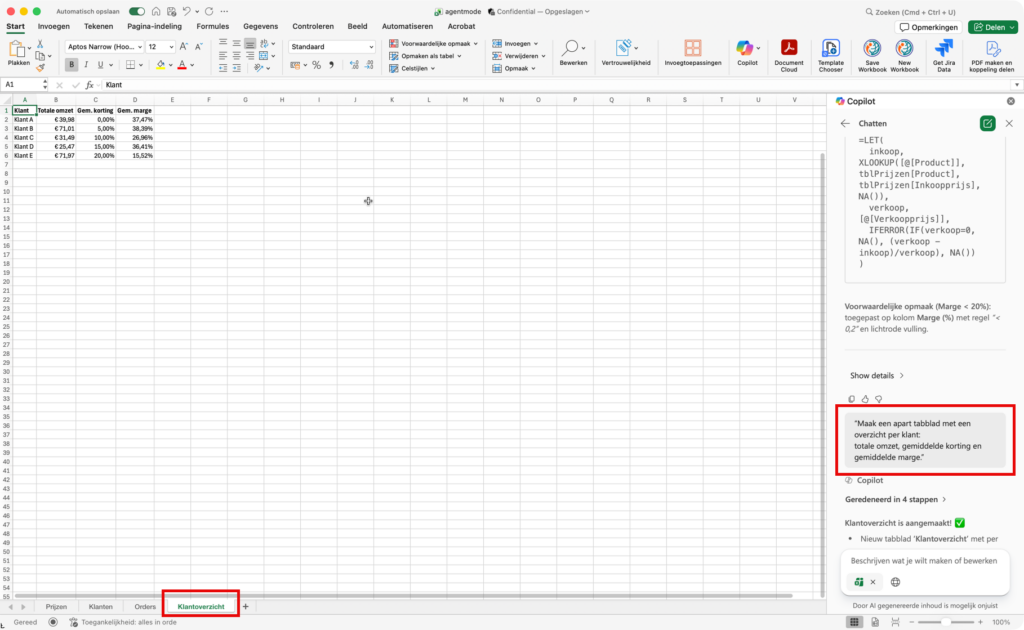This screenshot has width=1024, height=630.
Task: Open the Formules ribbon tab
Action: tap(212, 26)
